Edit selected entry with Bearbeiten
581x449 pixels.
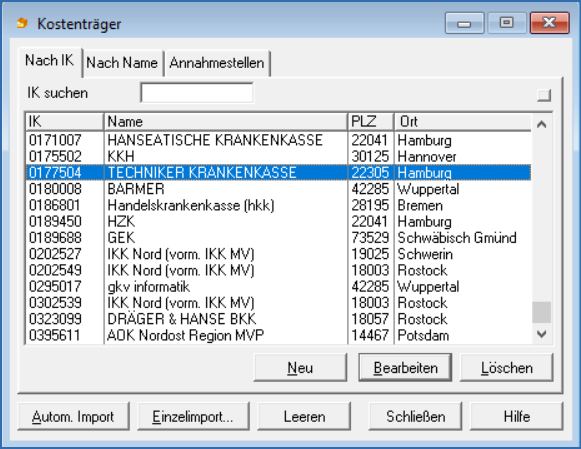[405, 368]
